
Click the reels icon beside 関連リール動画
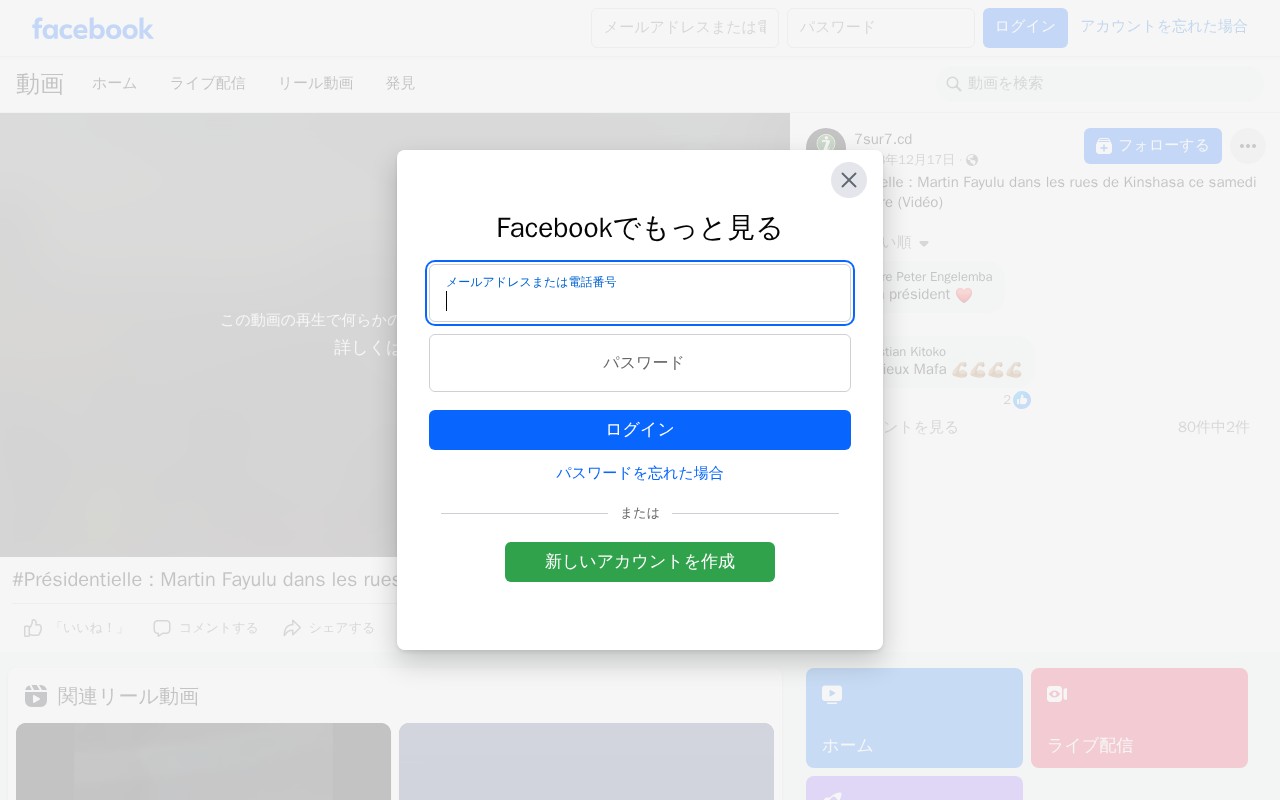click(x=36, y=696)
